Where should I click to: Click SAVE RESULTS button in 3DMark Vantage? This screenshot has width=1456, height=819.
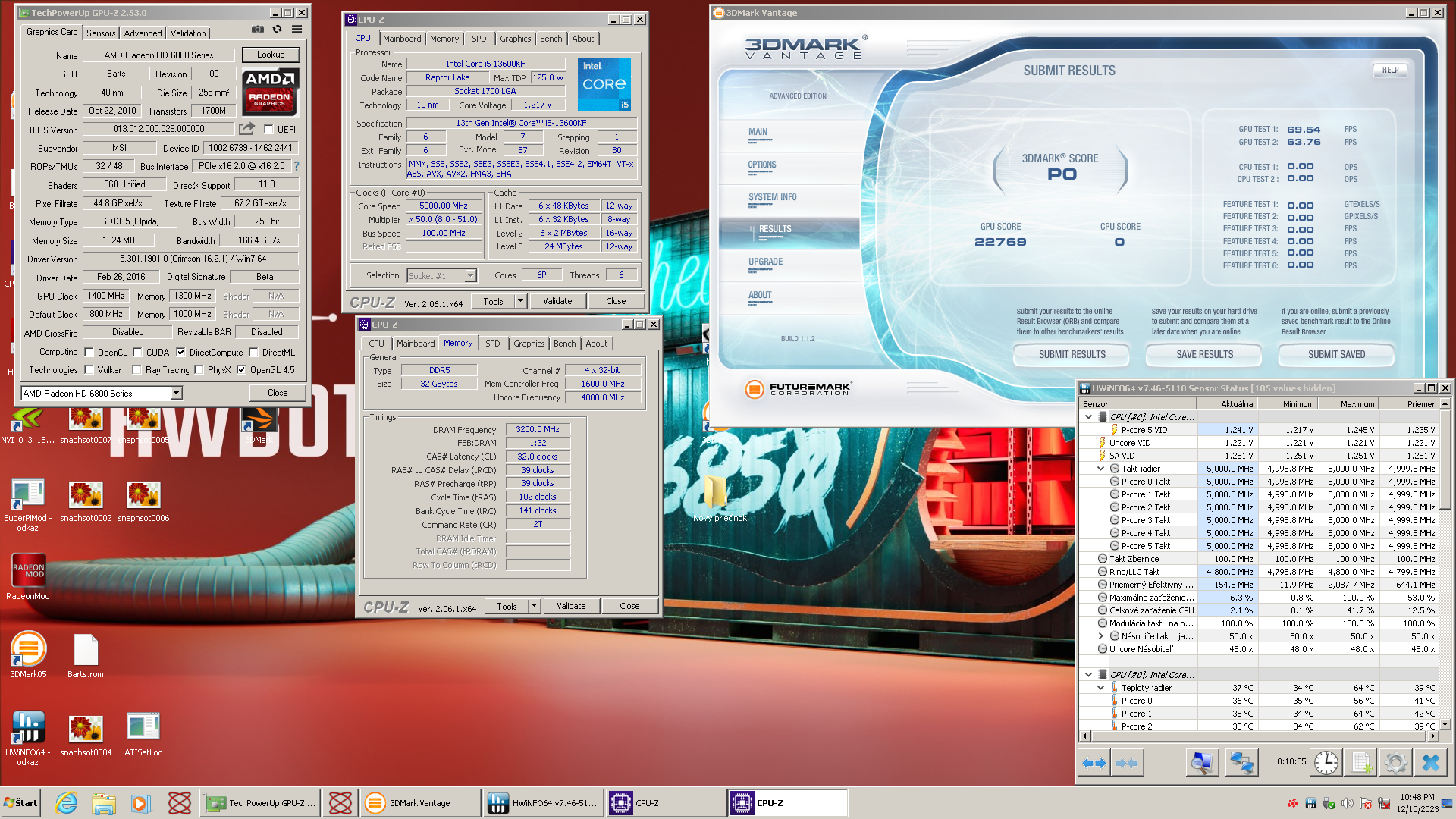tap(1204, 354)
